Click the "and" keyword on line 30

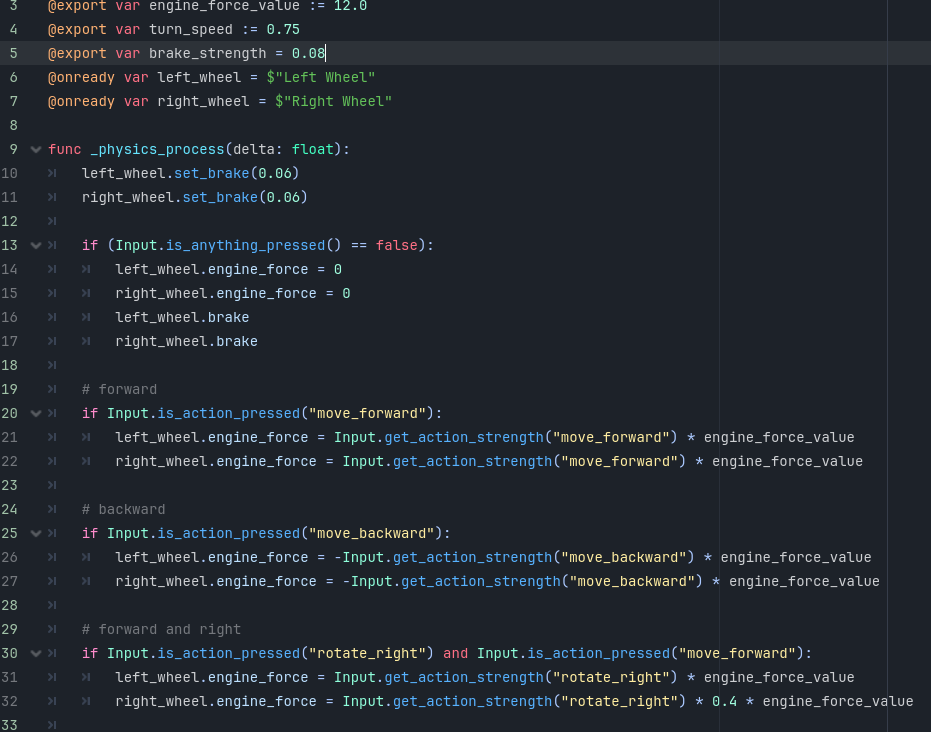[x=455, y=654]
